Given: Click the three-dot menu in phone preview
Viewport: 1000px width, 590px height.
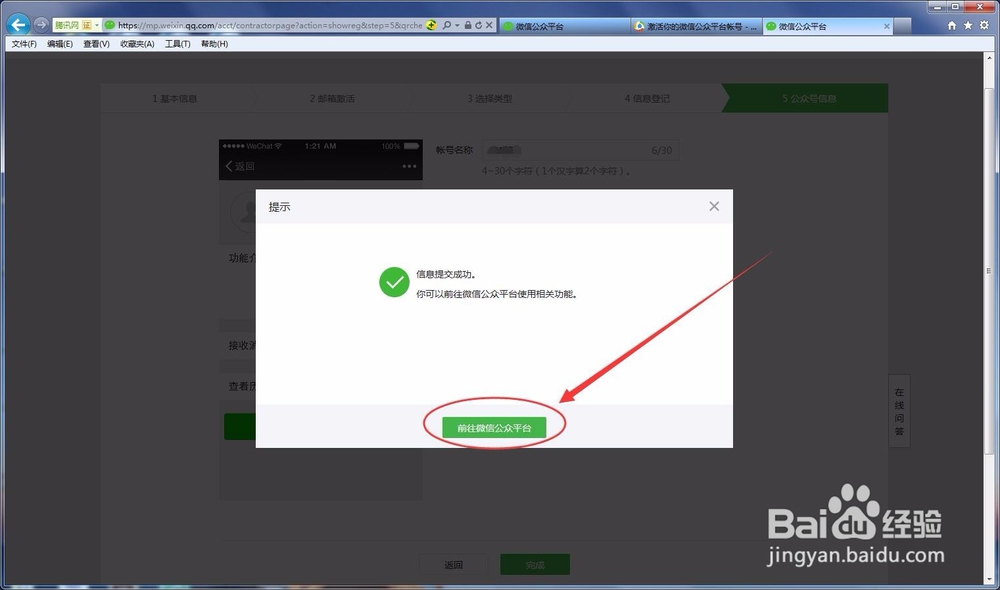Looking at the screenshot, I should [409, 166].
